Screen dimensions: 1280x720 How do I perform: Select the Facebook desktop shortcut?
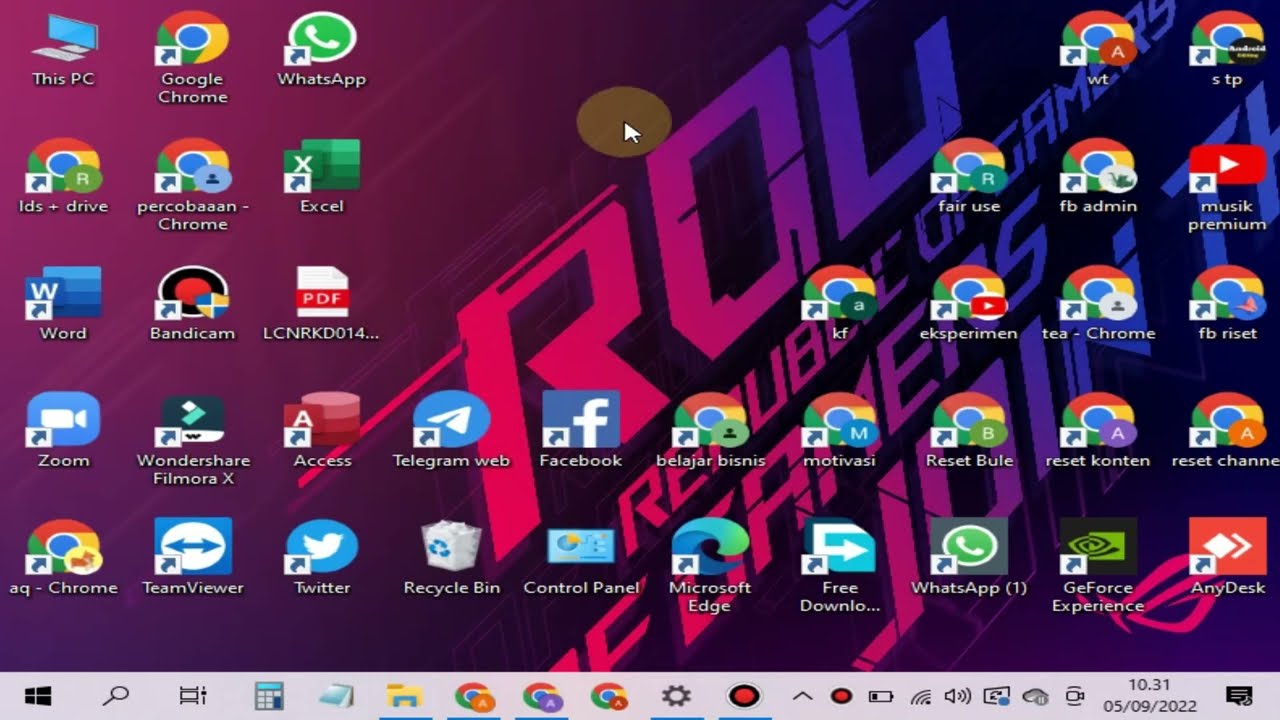[580, 431]
